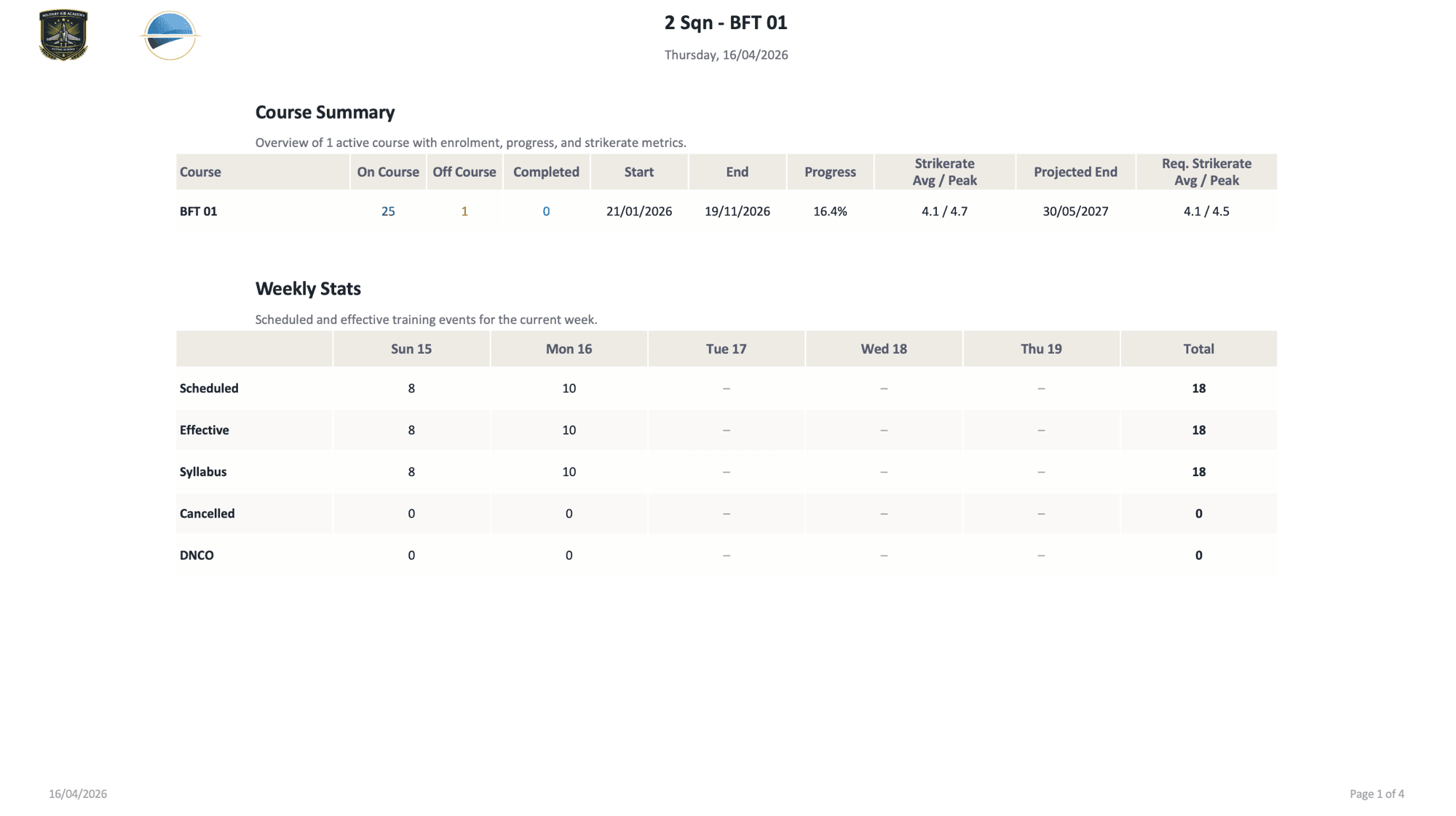This screenshot has height=816, width=1456.
Task: Select the BFT 01 course name
Action: coord(197,211)
